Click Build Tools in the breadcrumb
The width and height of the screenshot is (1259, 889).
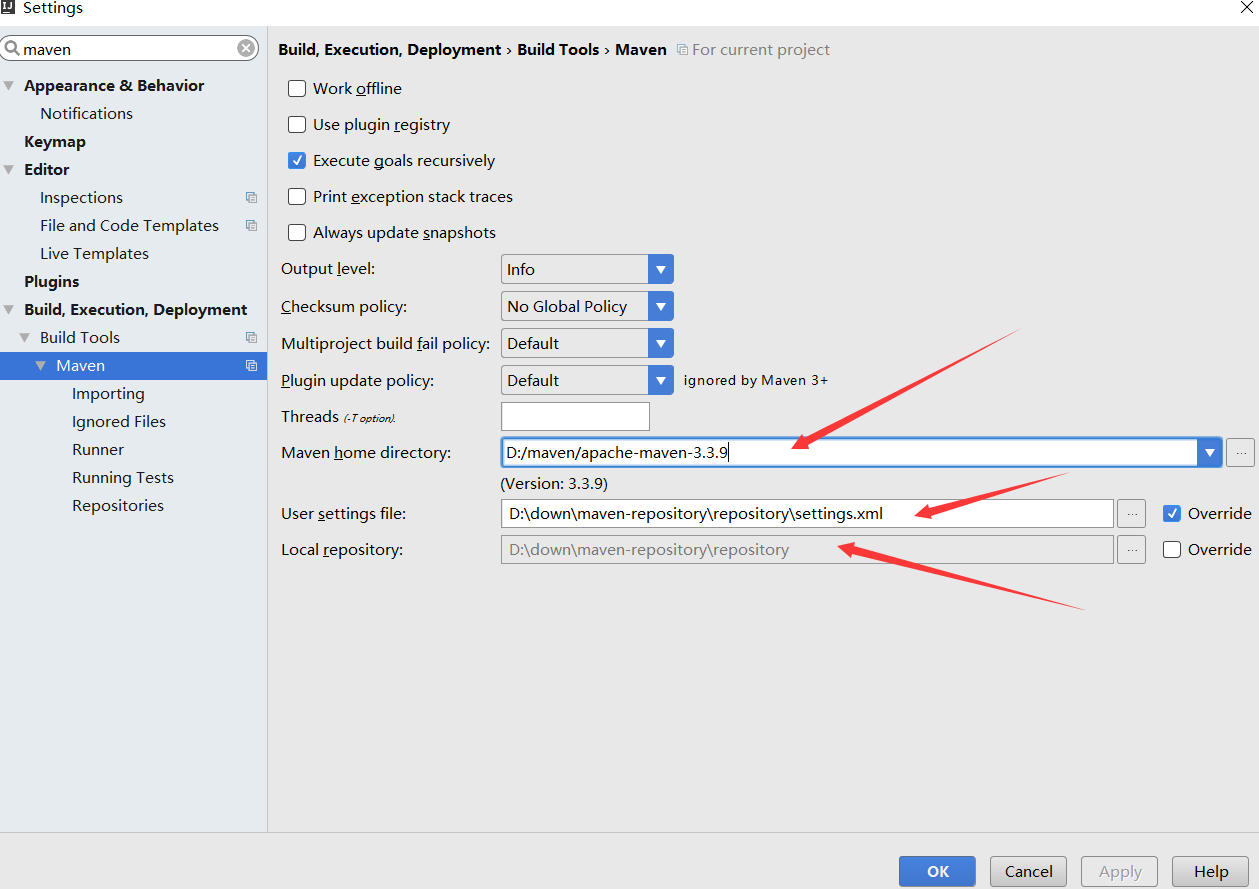[x=558, y=50]
